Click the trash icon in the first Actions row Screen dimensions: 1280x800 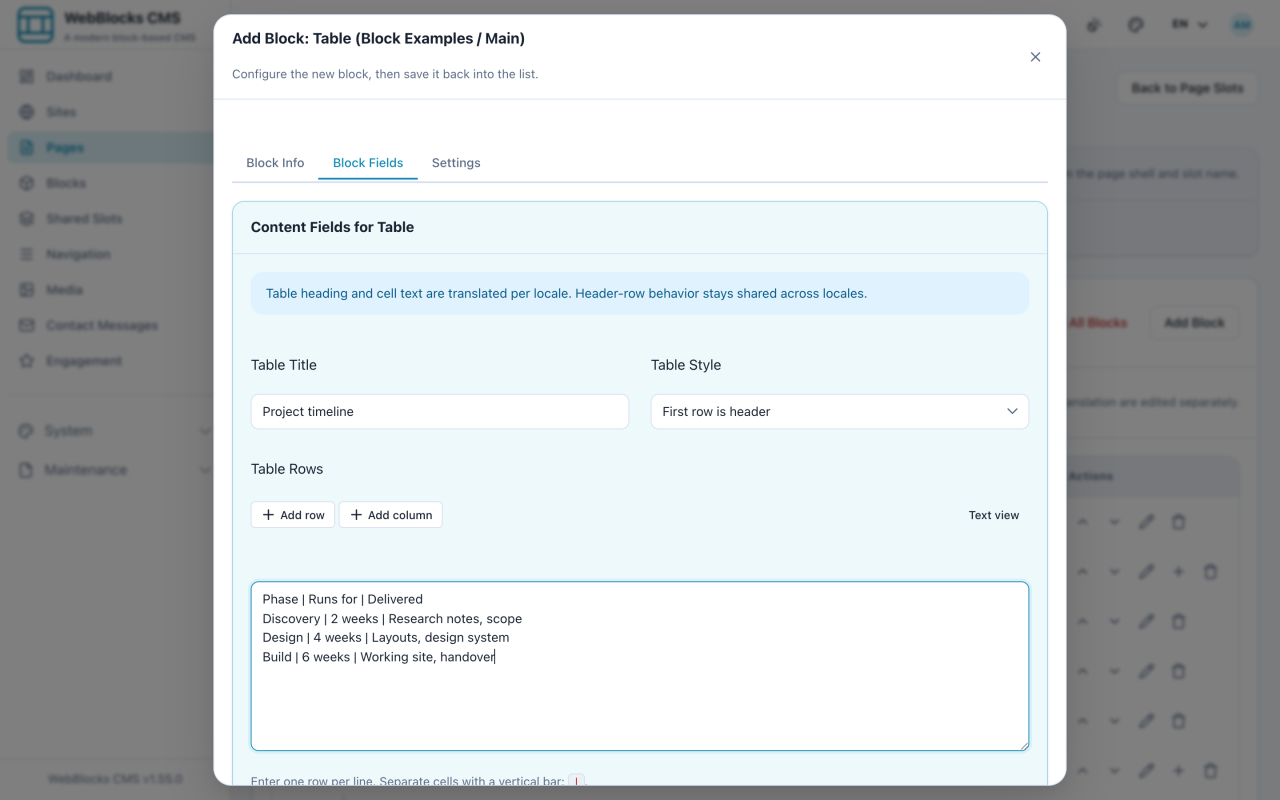click(x=1178, y=522)
